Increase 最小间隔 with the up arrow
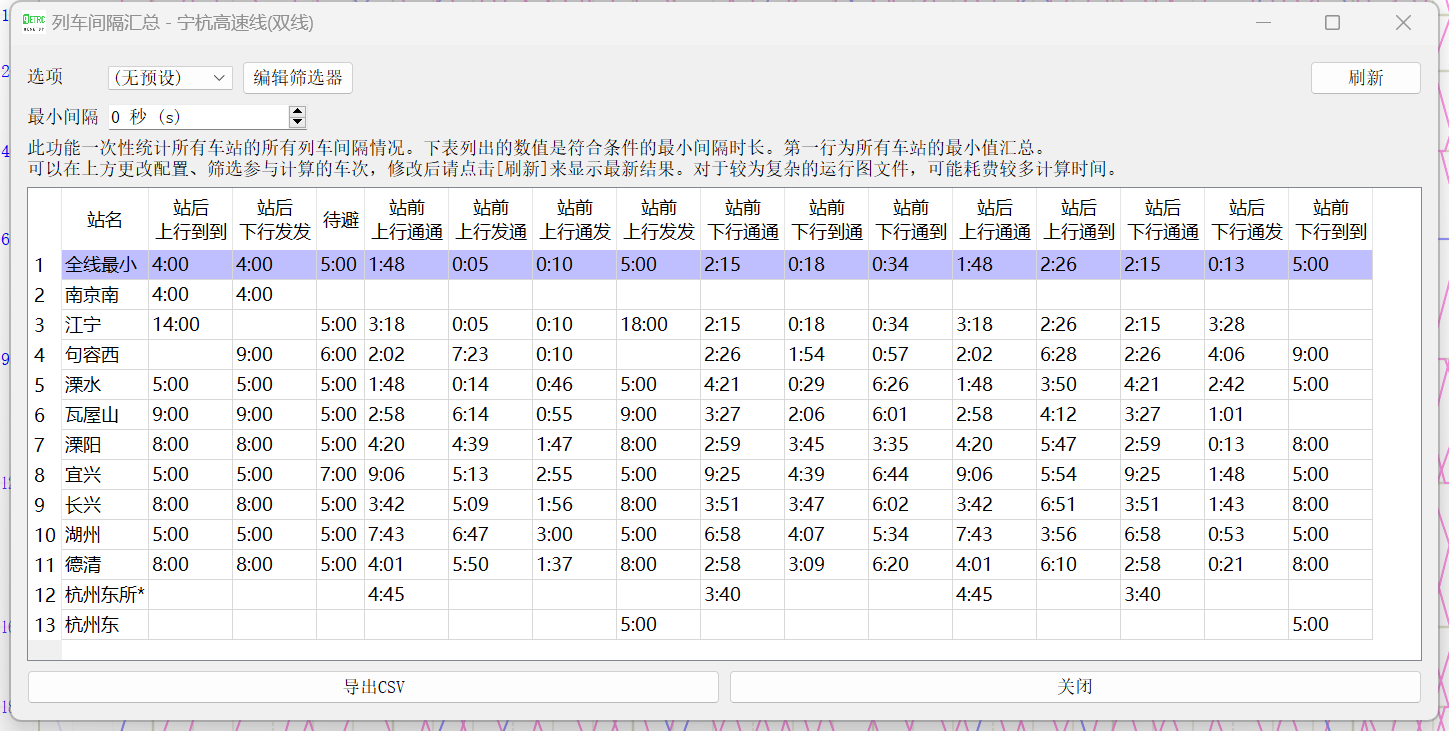 click(297, 111)
